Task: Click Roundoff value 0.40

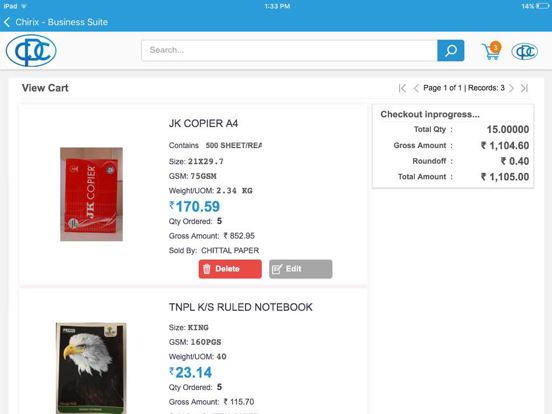Action: click(x=515, y=161)
